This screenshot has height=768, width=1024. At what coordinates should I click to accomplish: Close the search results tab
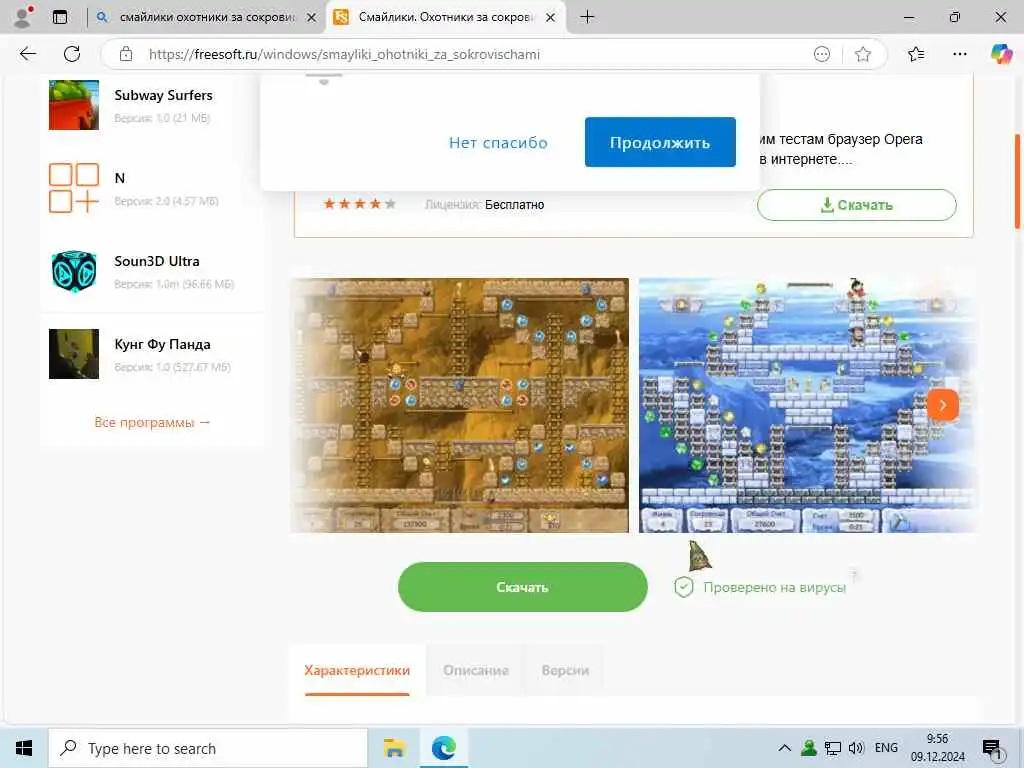[312, 18]
